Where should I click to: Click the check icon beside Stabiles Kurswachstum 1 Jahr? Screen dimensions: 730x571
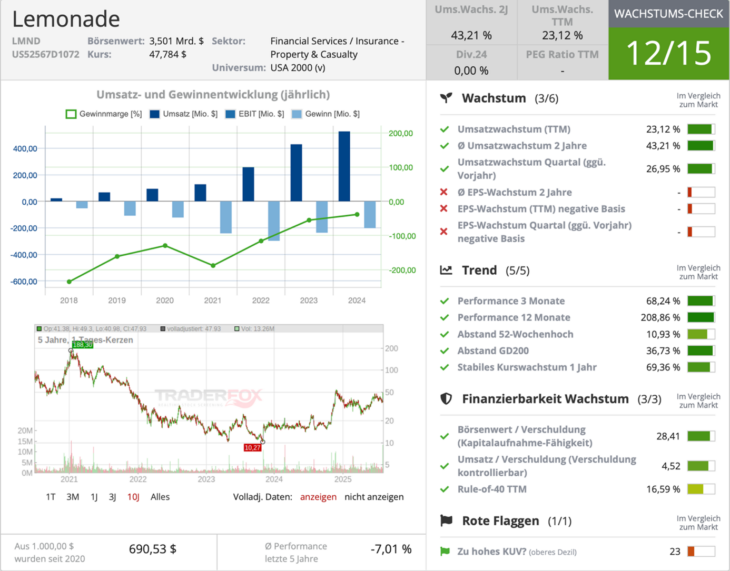pyautogui.click(x=444, y=367)
